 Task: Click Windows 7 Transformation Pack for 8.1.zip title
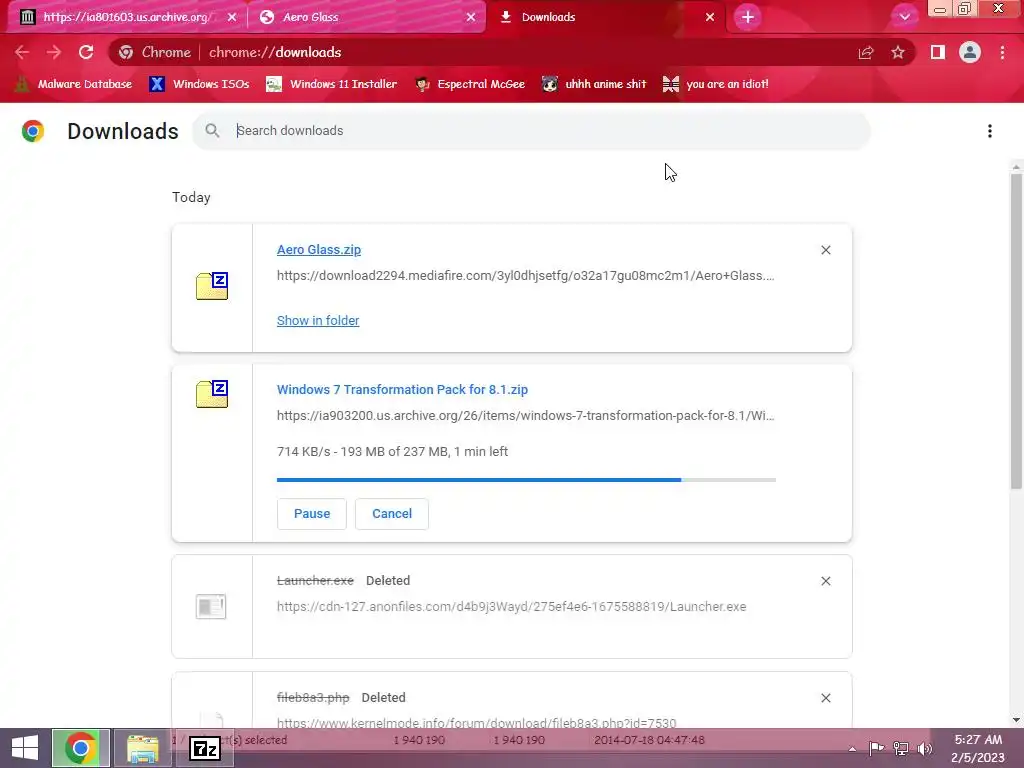pyautogui.click(x=402, y=390)
